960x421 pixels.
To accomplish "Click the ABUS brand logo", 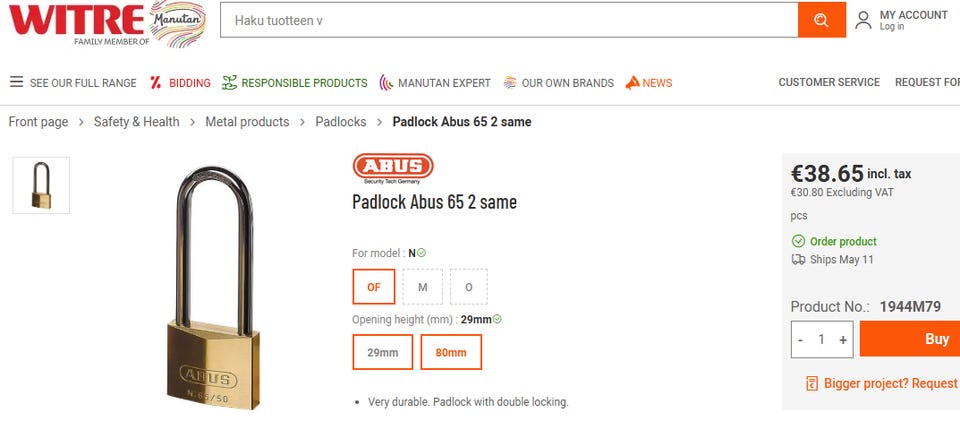I will point(393,168).
